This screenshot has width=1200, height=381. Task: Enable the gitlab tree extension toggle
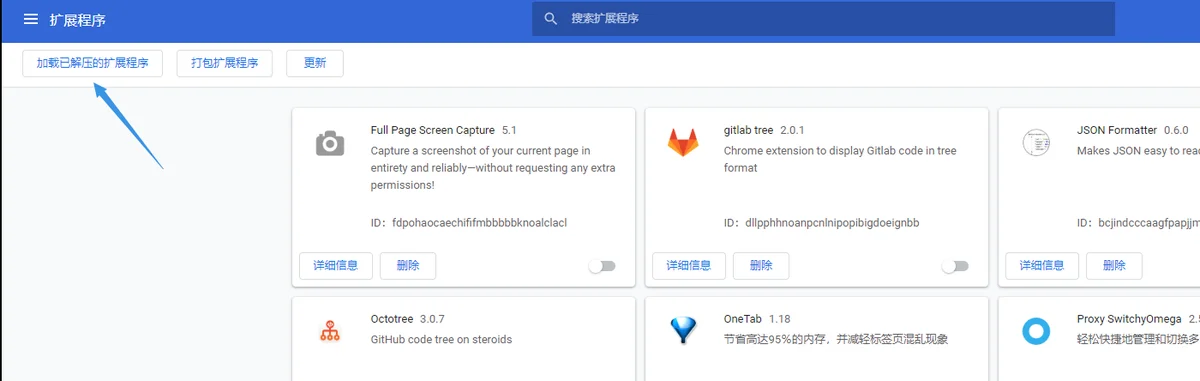[x=955, y=266]
